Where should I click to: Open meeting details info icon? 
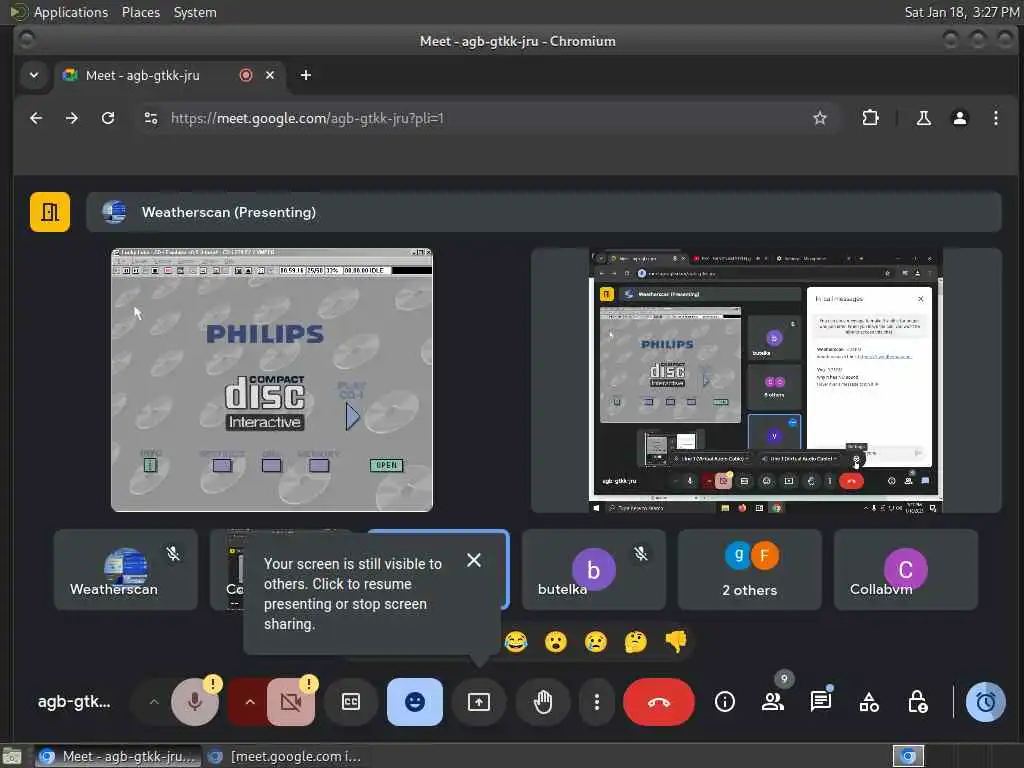pos(724,702)
